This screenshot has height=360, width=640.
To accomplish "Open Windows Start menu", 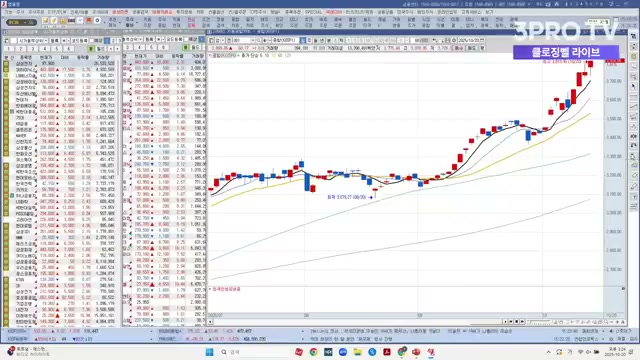I will (209, 352).
